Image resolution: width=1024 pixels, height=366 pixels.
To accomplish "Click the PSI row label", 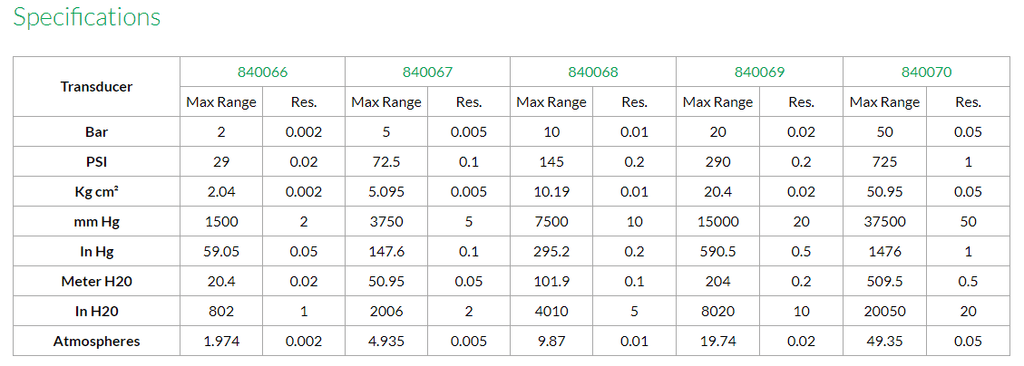I will pos(97,162).
